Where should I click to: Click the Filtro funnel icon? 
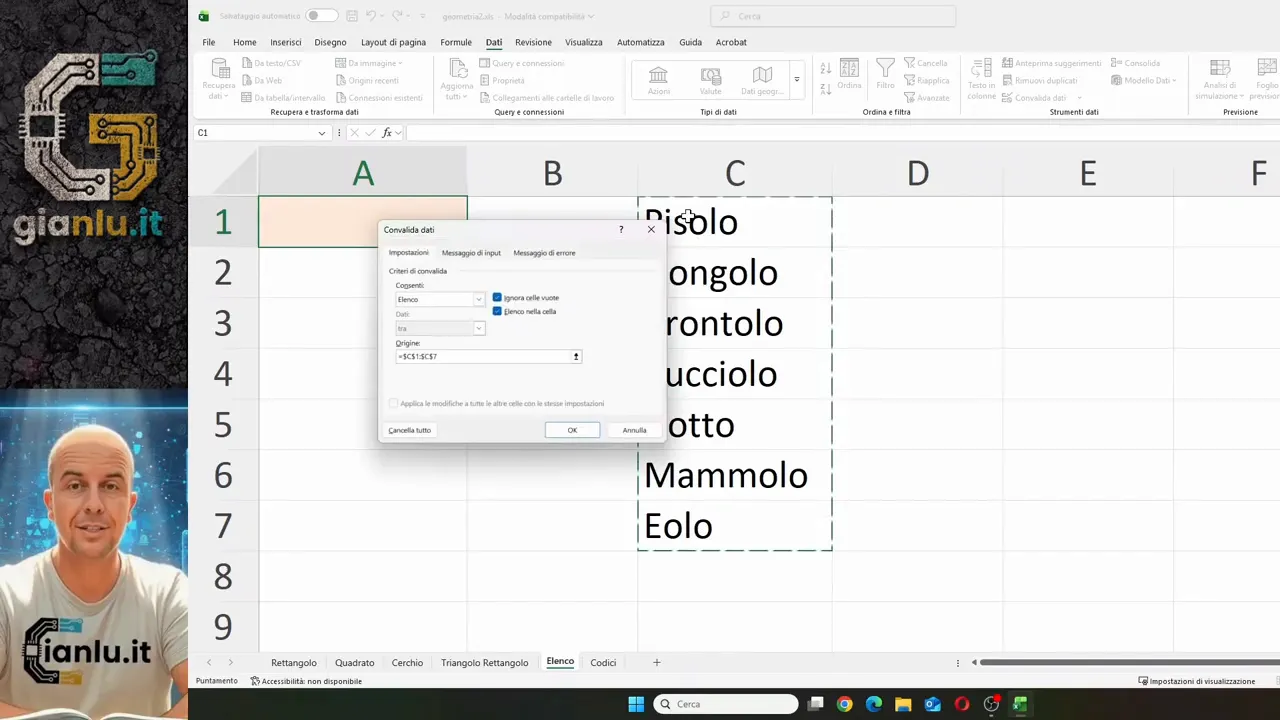(x=885, y=75)
